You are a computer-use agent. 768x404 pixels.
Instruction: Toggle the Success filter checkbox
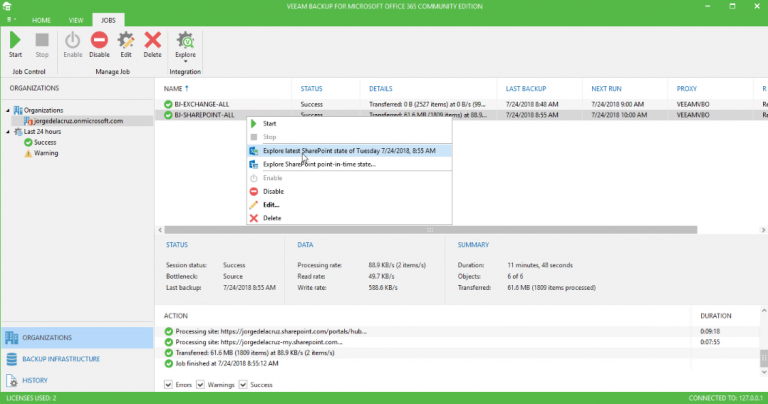pyautogui.click(x=243, y=385)
